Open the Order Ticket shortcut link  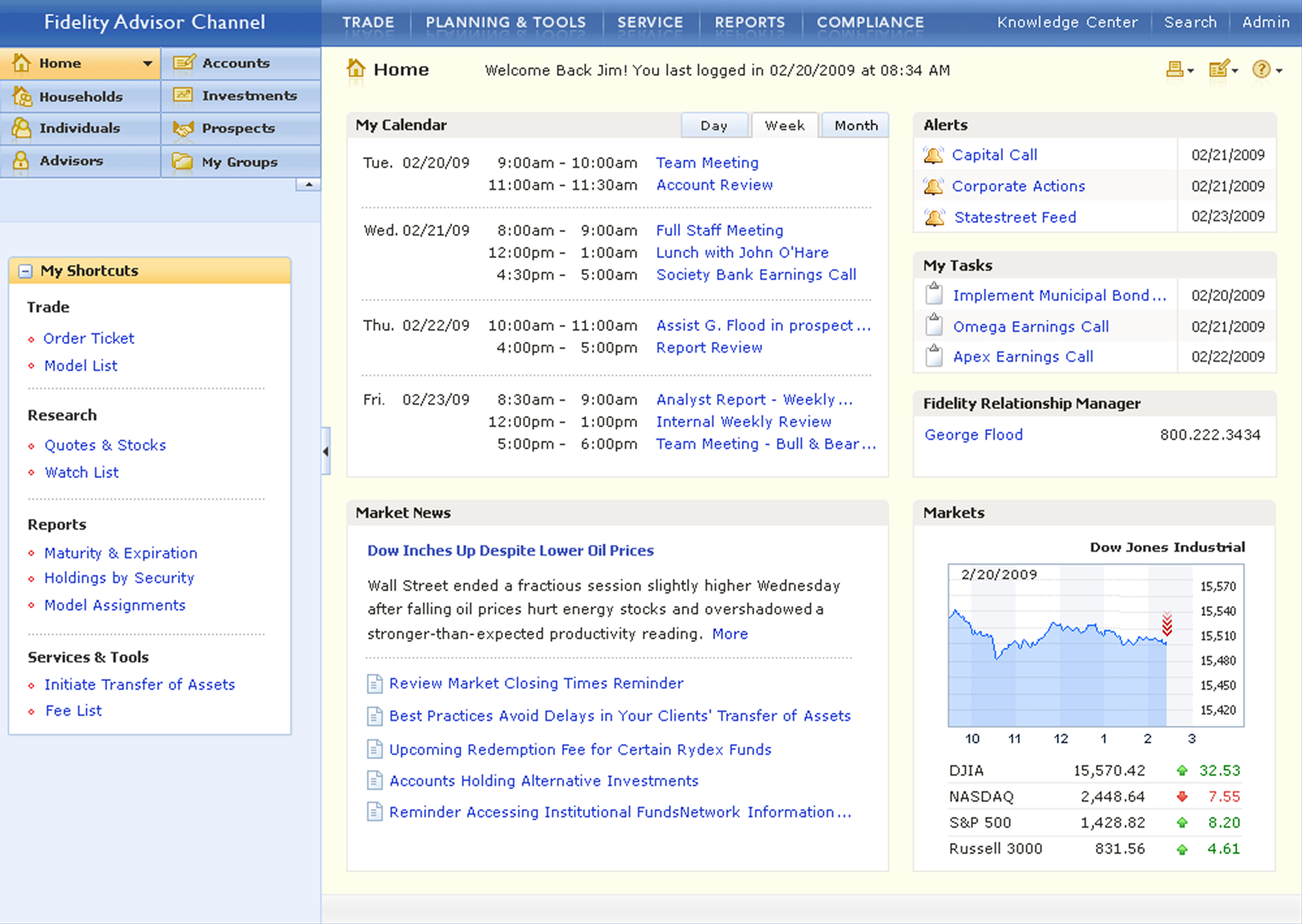click(89, 338)
